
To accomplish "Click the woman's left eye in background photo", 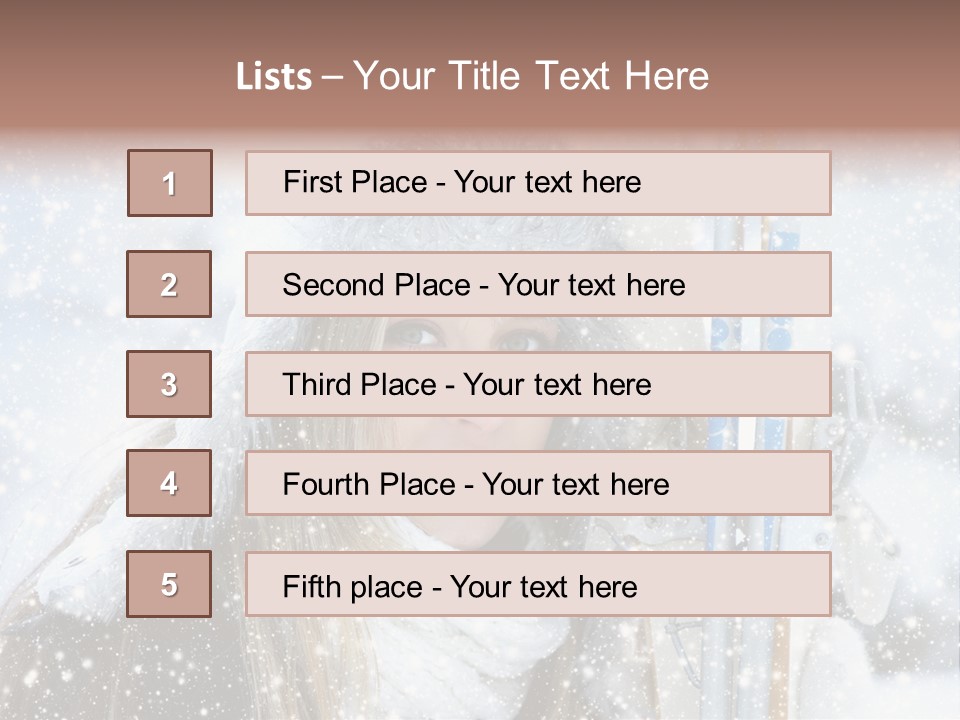I will (422, 334).
